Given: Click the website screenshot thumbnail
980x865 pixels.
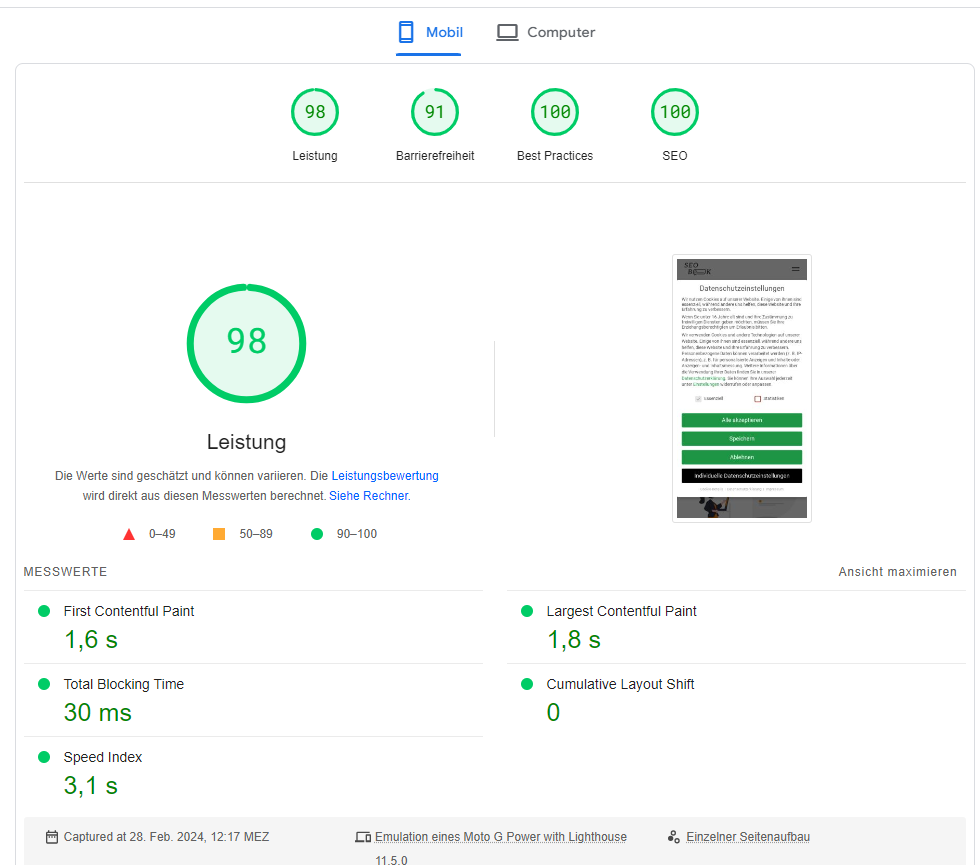Looking at the screenshot, I should click(x=741, y=388).
